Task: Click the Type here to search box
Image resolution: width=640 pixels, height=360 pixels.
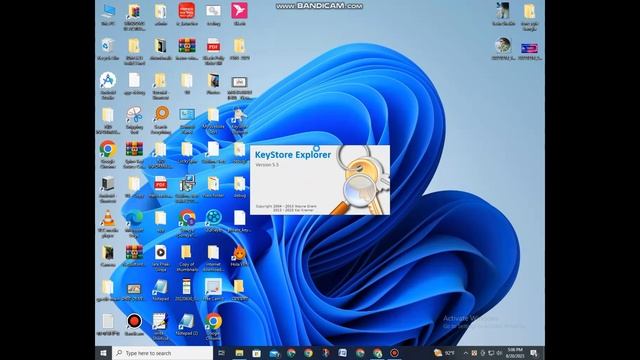Action: 162,353
